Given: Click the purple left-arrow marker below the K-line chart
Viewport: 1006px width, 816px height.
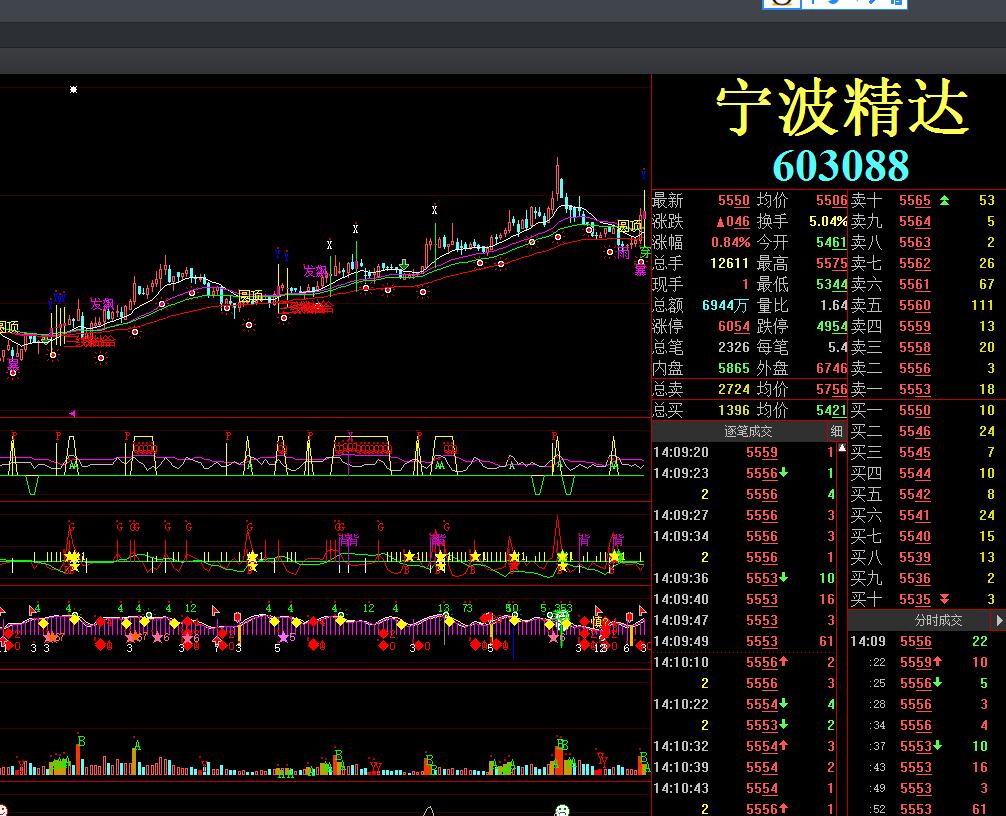Looking at the screenshot, I should (x=72, y=414).
